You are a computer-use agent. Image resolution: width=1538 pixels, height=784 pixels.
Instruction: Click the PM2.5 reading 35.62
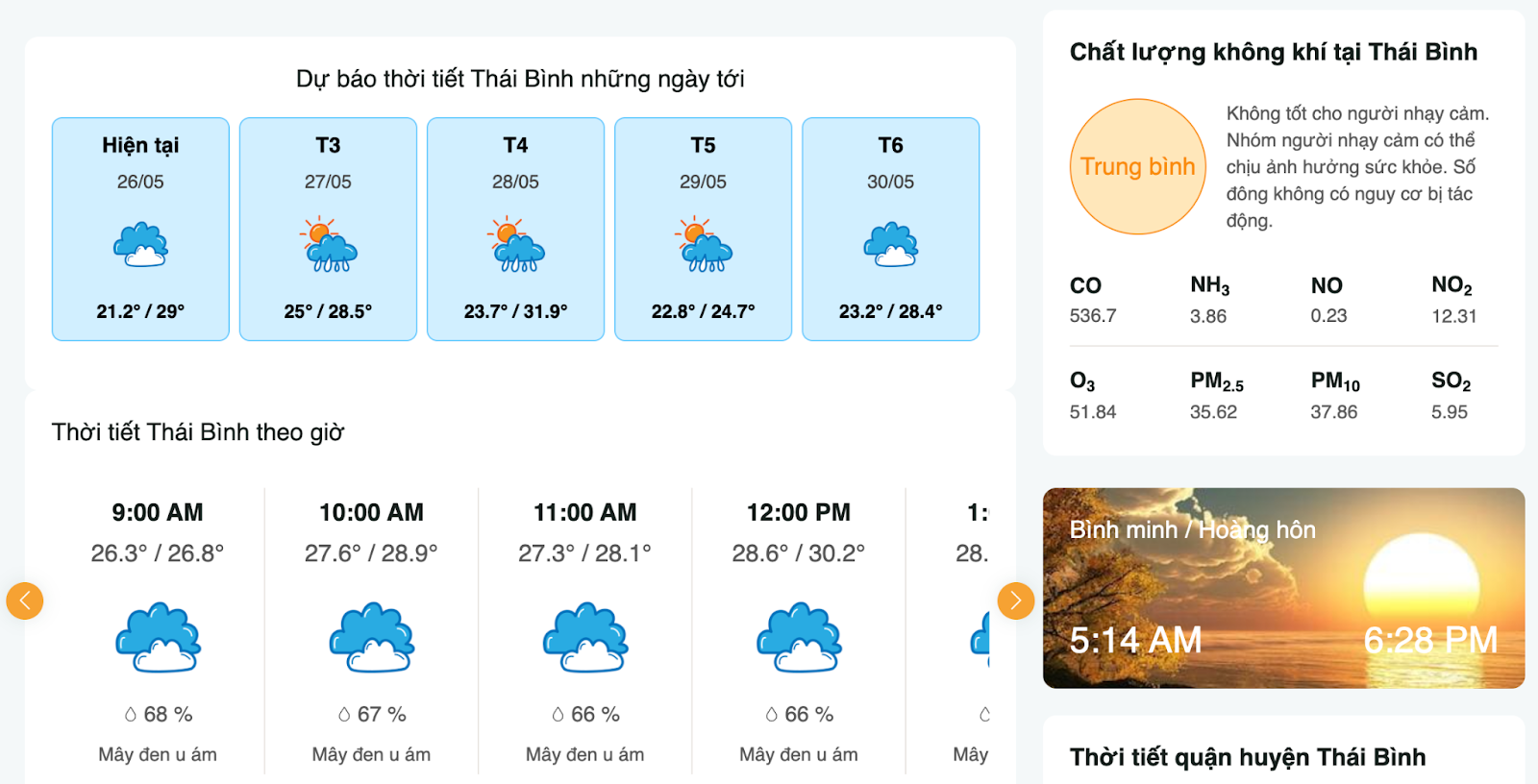(x=1213, y=412)
